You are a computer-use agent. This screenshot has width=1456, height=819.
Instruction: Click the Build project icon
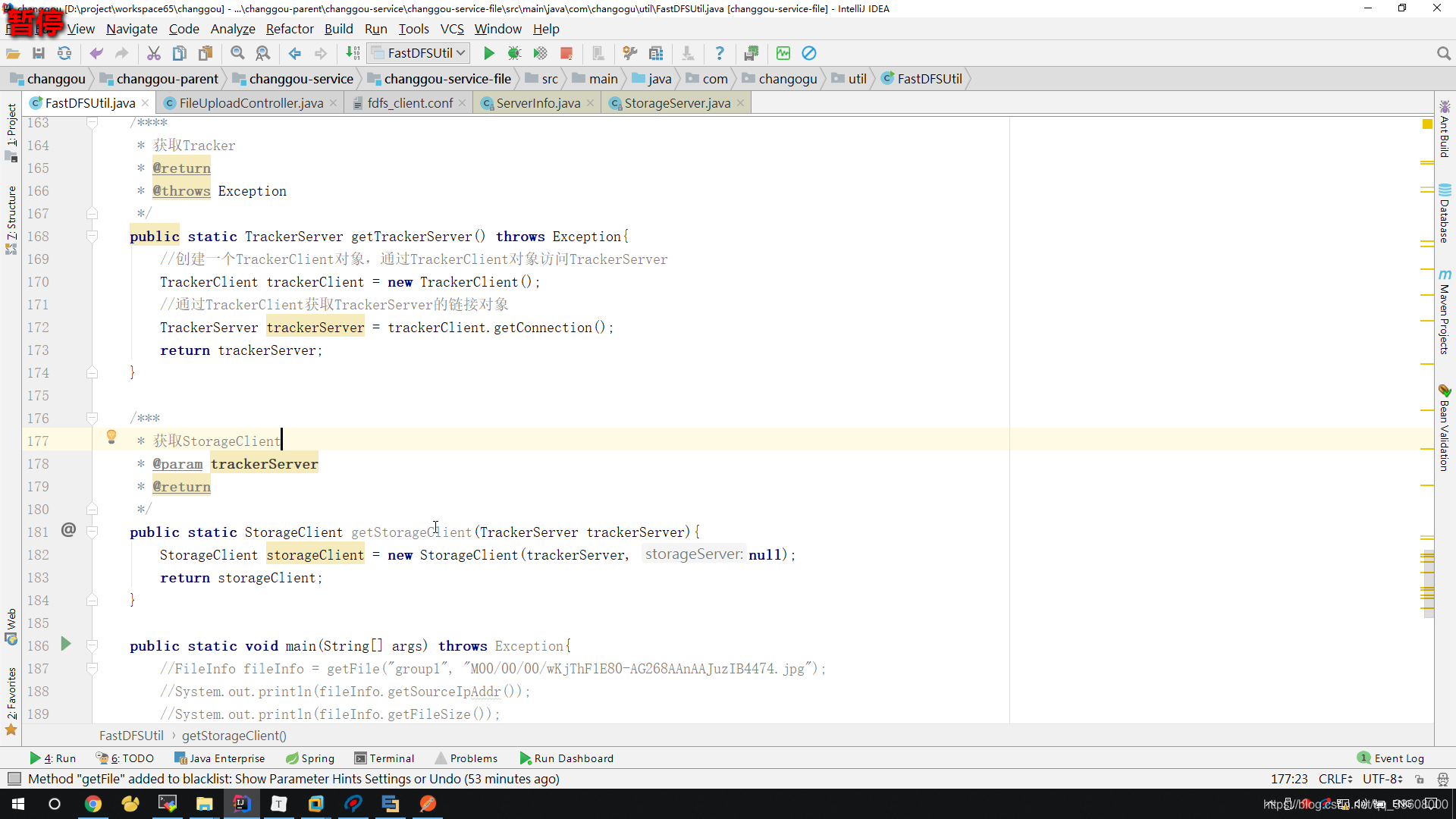pos(353,53)
